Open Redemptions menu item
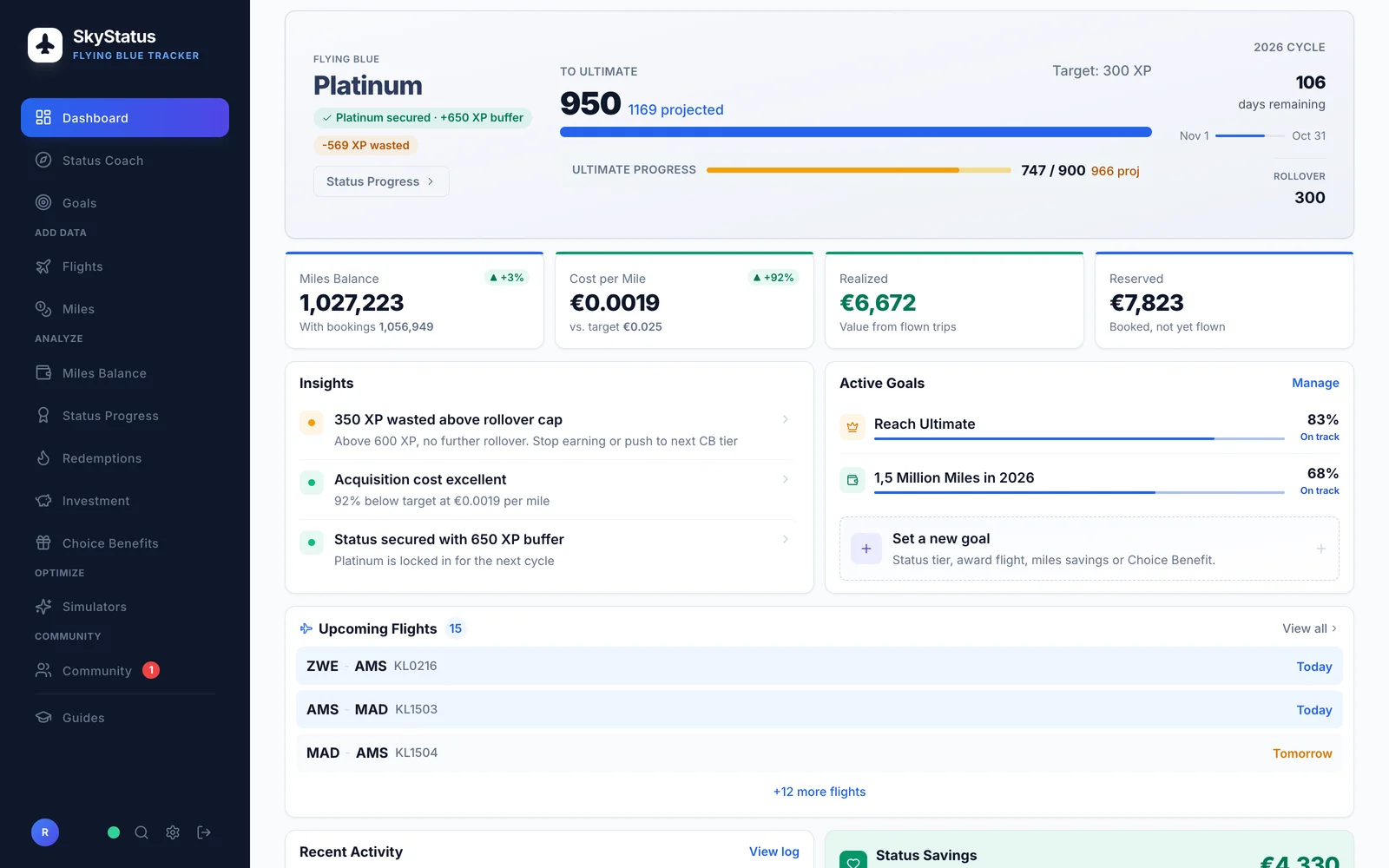 coord(125,458)
